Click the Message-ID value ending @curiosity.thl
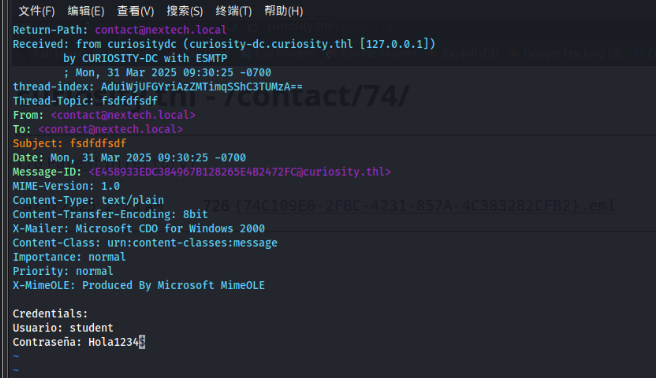The width and height of the screenshot is (656, 378). point(240,172)
